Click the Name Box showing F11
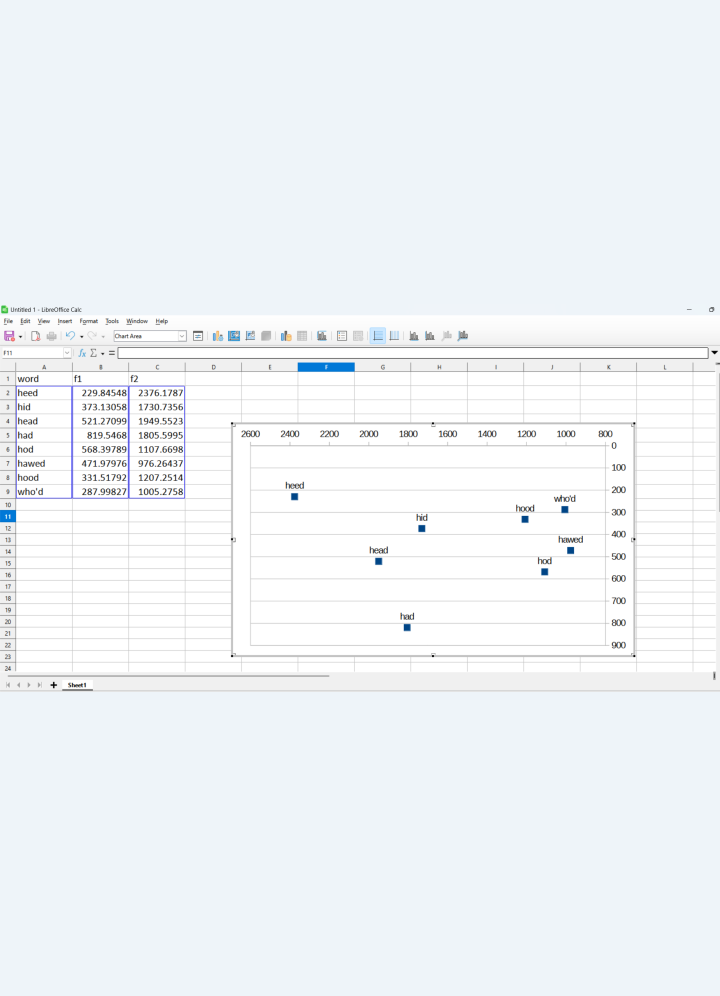 pos(32,353)
